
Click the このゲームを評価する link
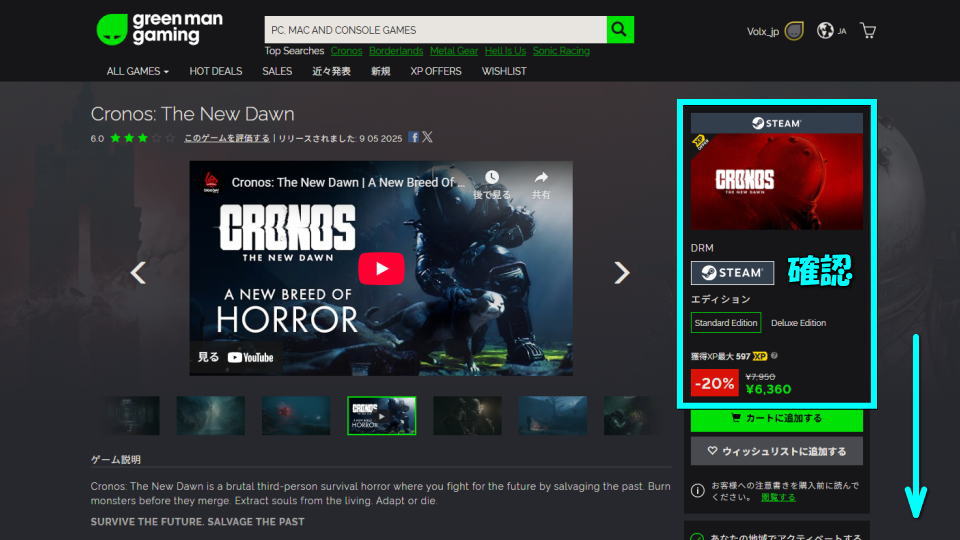tap(227, 138)
